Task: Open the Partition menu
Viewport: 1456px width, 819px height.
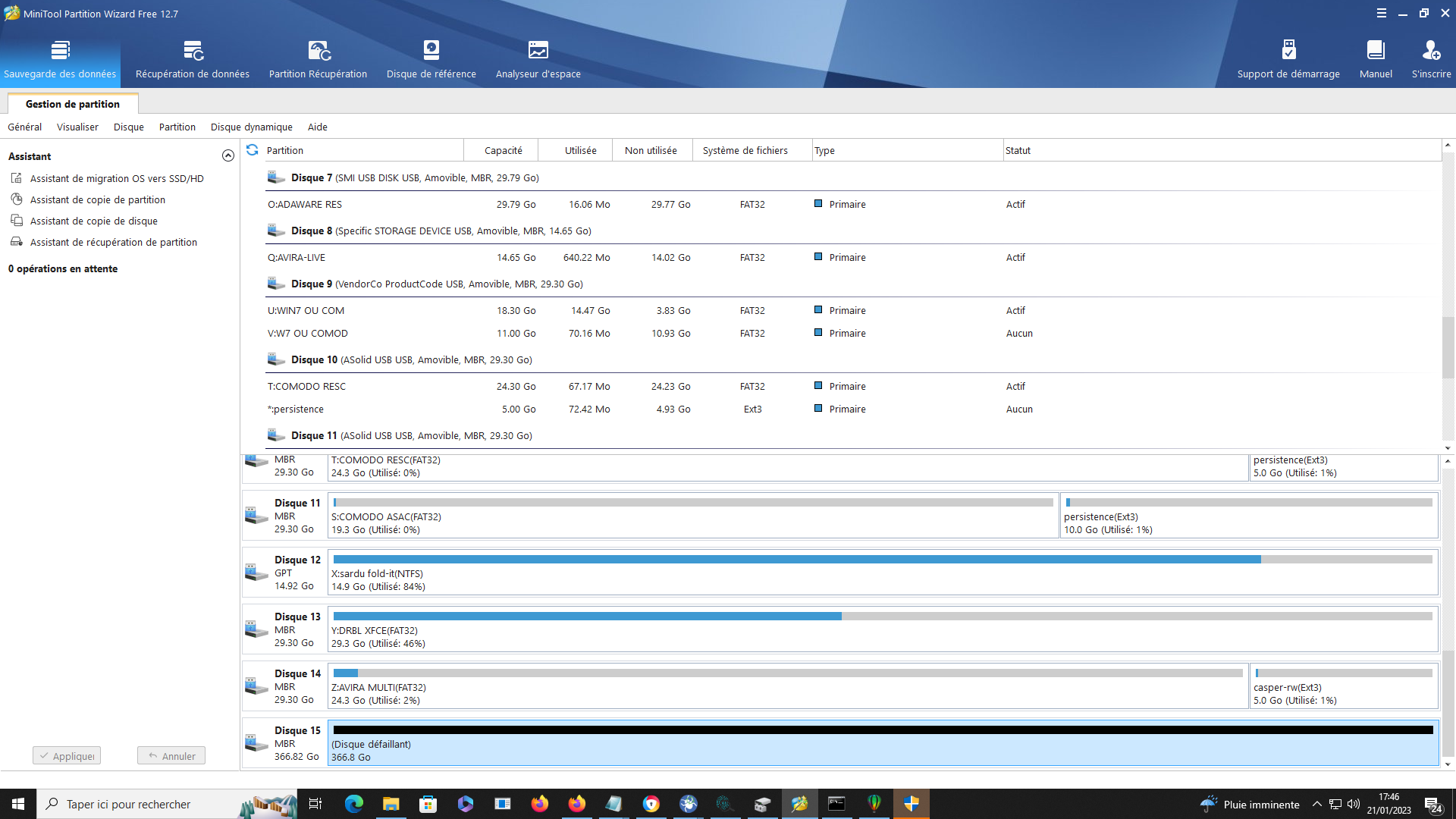Action: tap(177, 127)
